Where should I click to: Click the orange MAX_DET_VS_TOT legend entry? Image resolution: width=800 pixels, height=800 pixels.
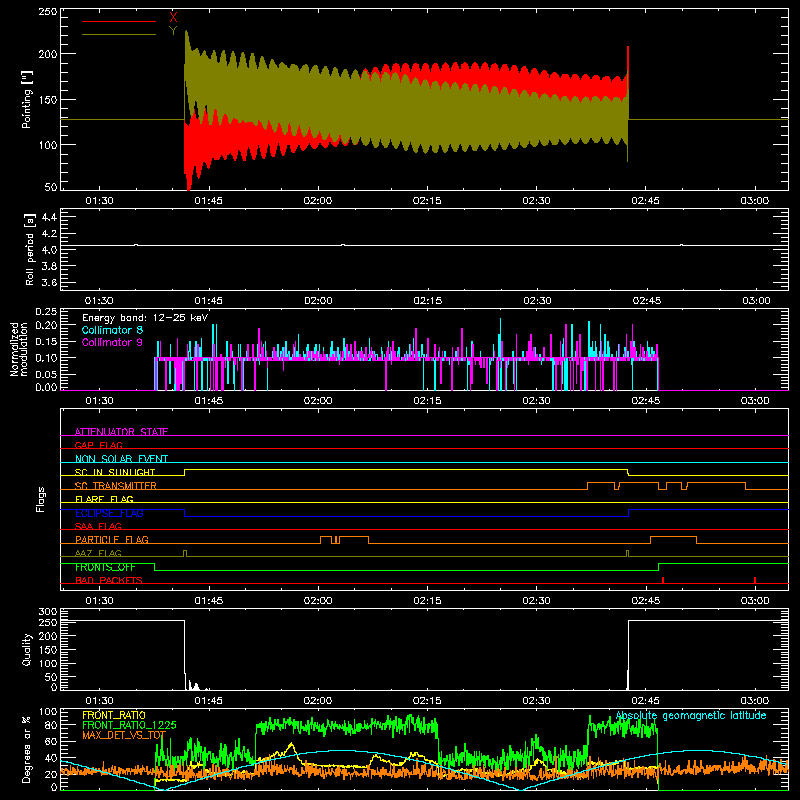click(124, 735)
